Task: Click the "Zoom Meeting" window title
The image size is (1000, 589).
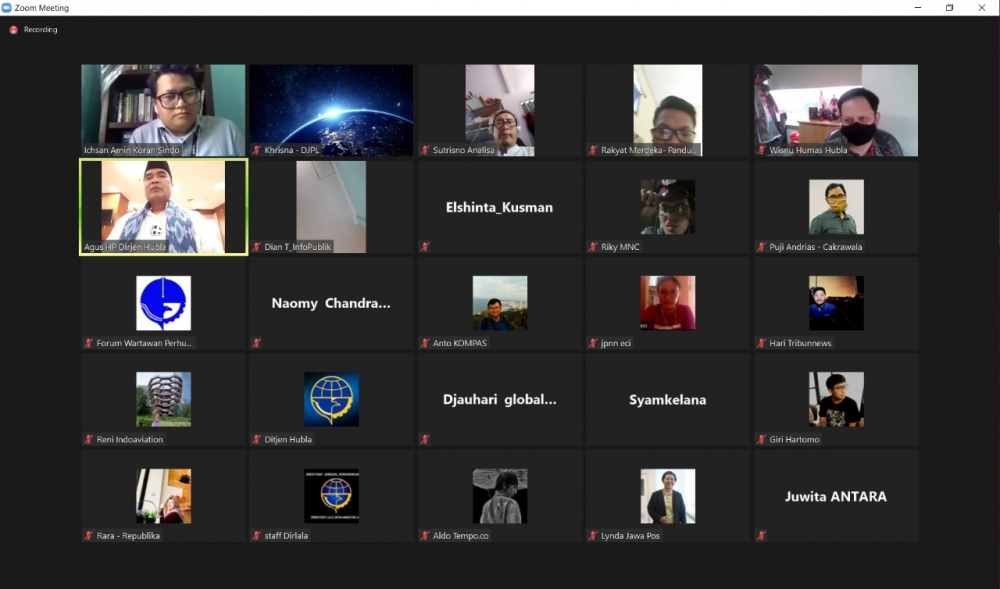Action: pos(41,8)
